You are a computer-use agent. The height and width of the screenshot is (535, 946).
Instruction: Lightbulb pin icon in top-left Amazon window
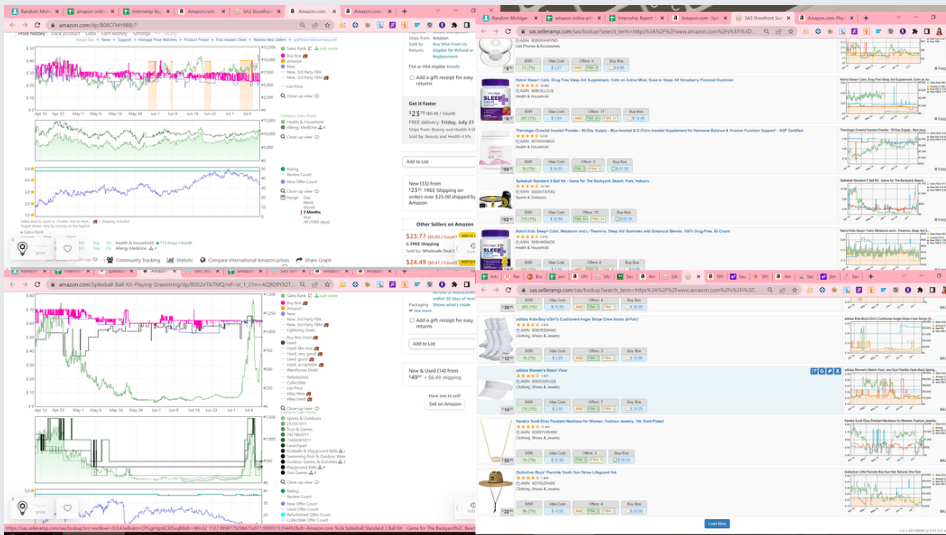[22, 248]
